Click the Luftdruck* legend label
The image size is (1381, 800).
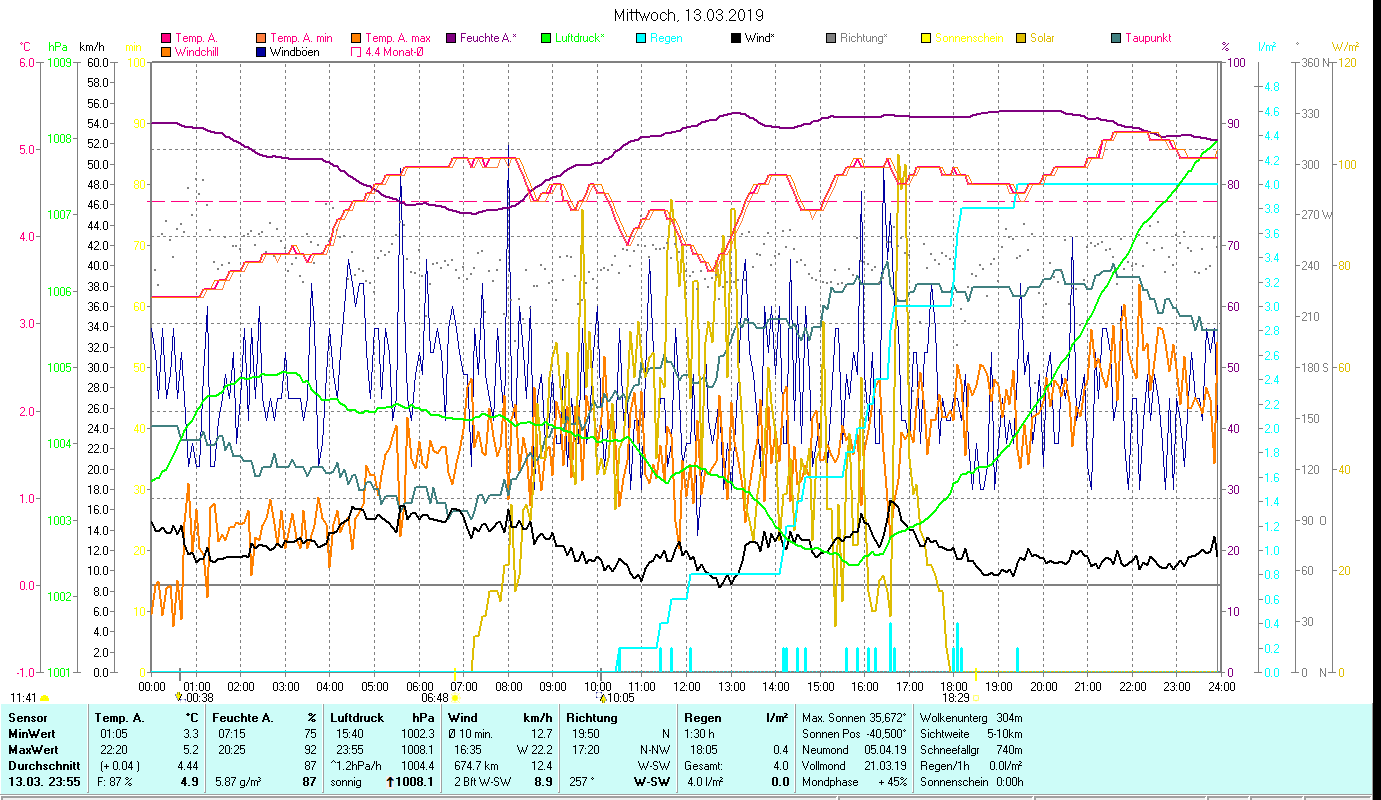click(x=581, y=38)
